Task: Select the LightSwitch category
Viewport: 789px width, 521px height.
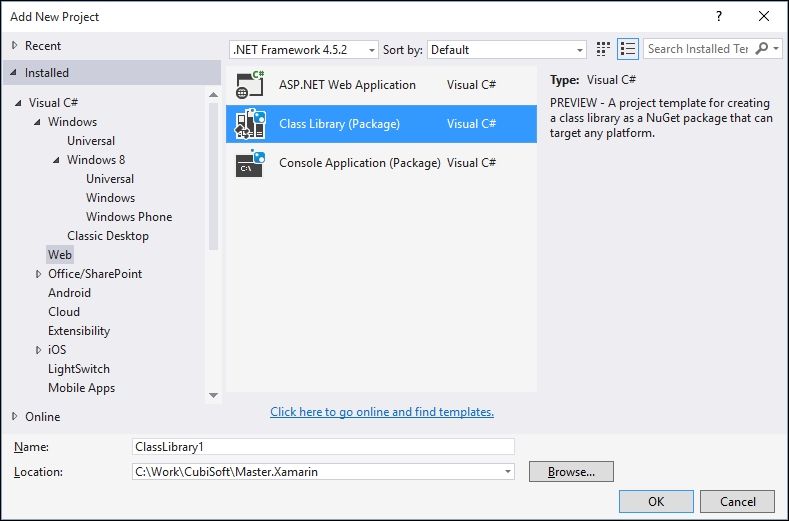Action: (78, 369)
